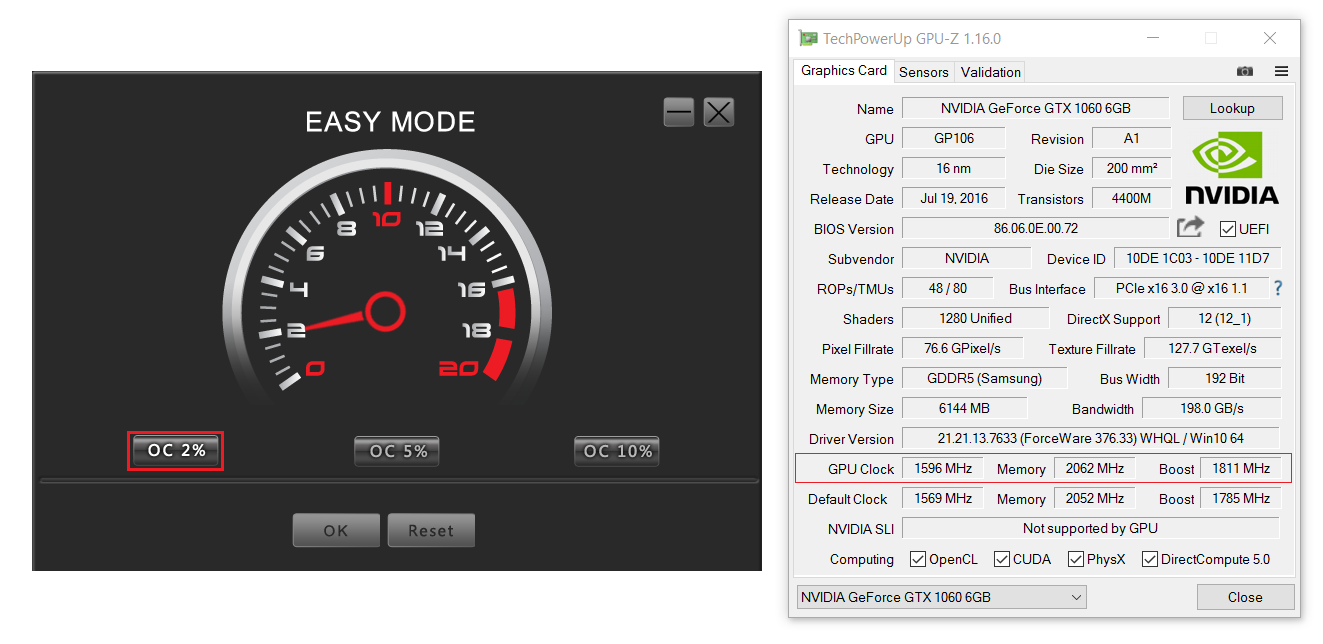Screen dimensions: 1323x644
Task: Click the Default Clock row Boost value 1785 MHz
Action: [1241, 498]
